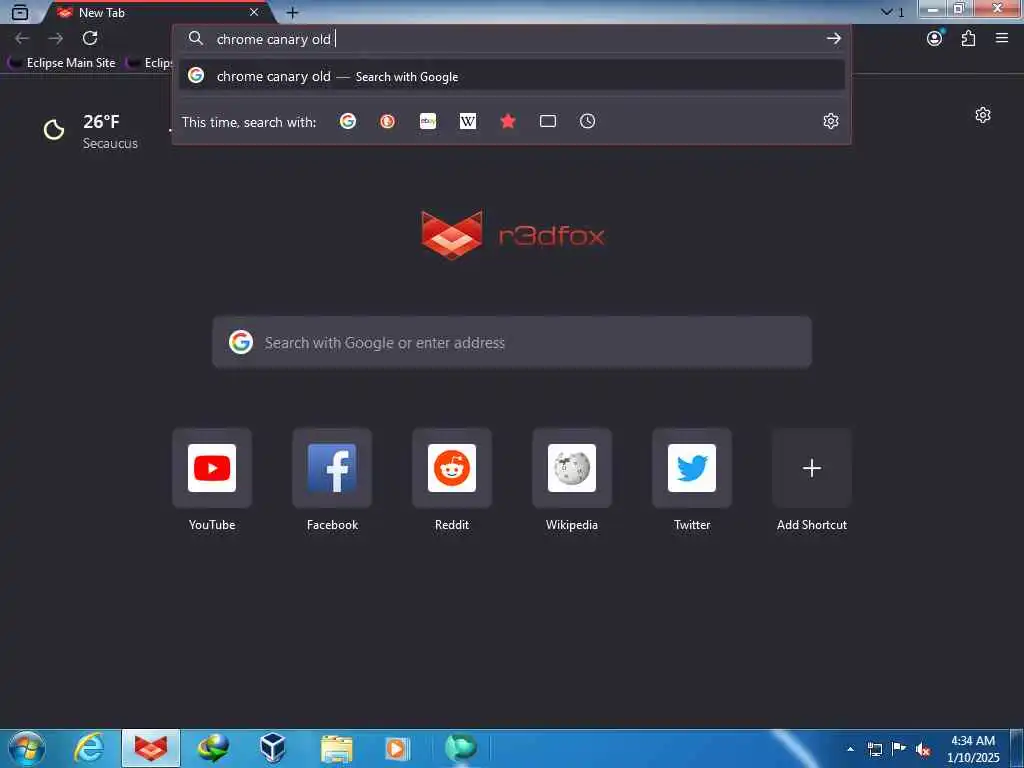The image size is (1024, 768).
Task: Open the extensions puzzle icon
Action: pos(968,39)
